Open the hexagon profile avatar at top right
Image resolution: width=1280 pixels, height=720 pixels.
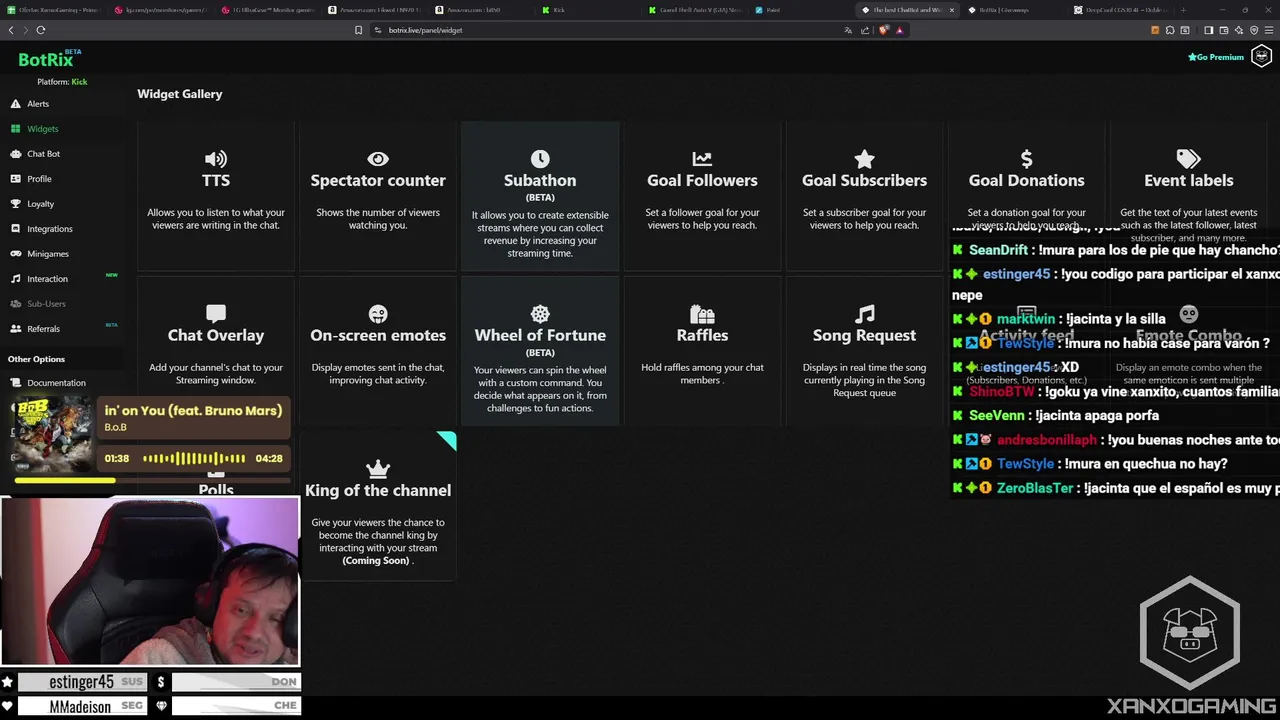click(x=1262, y=57)
